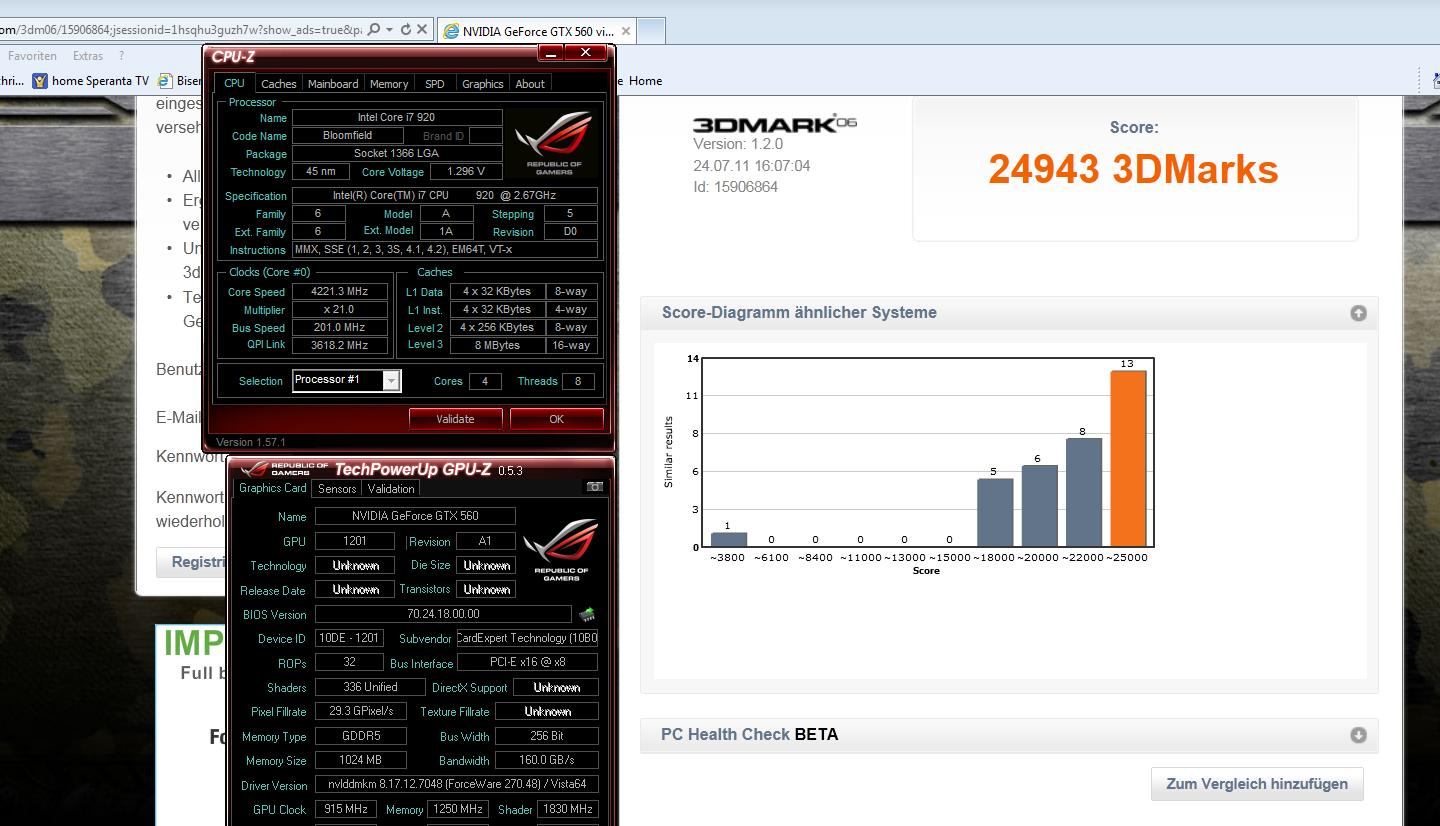Click the Bandwidth 160.0 GB/s value
The image size is (1440, 826).
pyautogui.click(x=548, y=760)
